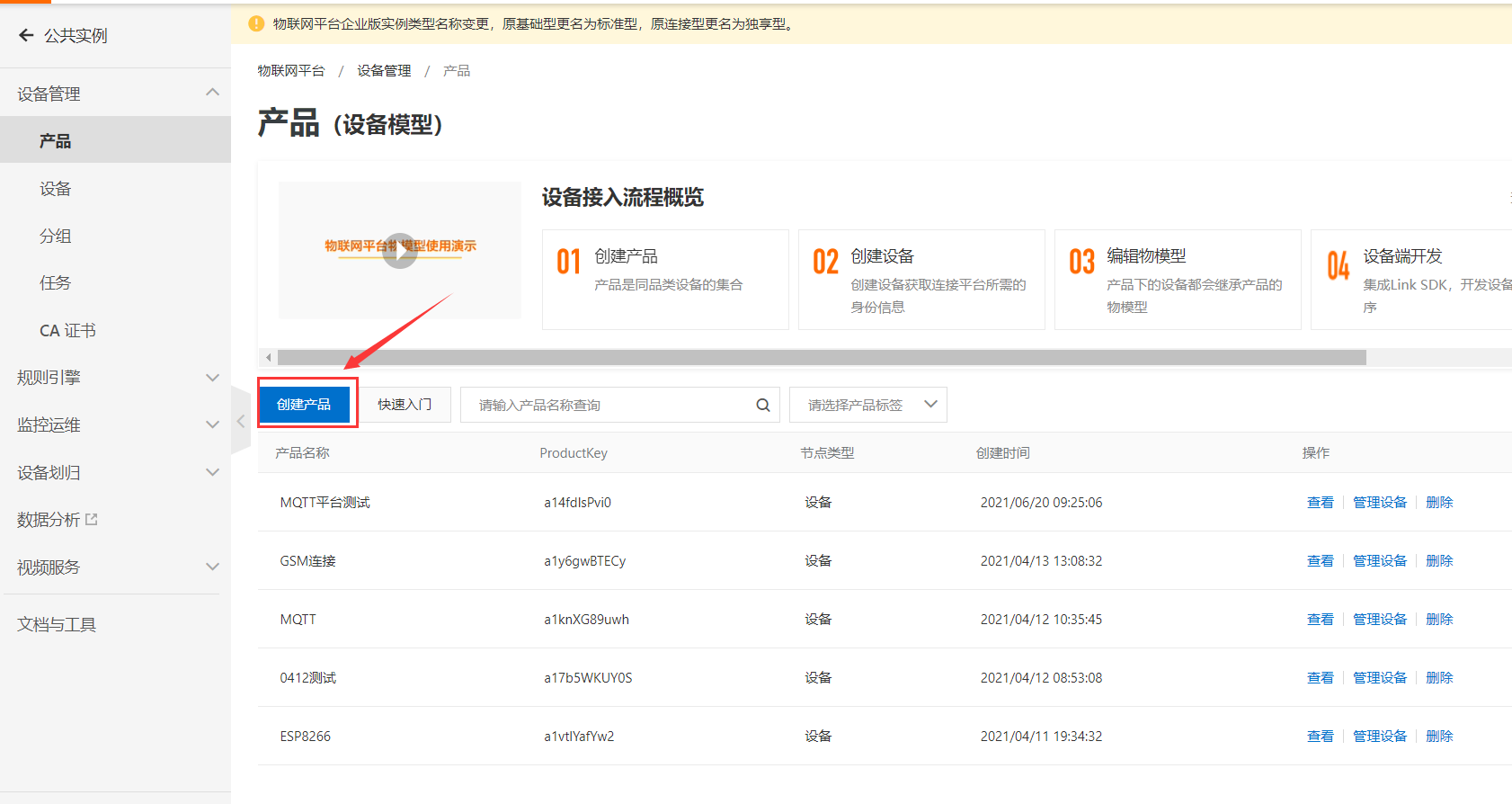1512x804 pixels.
Task: Click 物联网平台 in the breadcrumb
Action: pos(291,70)
